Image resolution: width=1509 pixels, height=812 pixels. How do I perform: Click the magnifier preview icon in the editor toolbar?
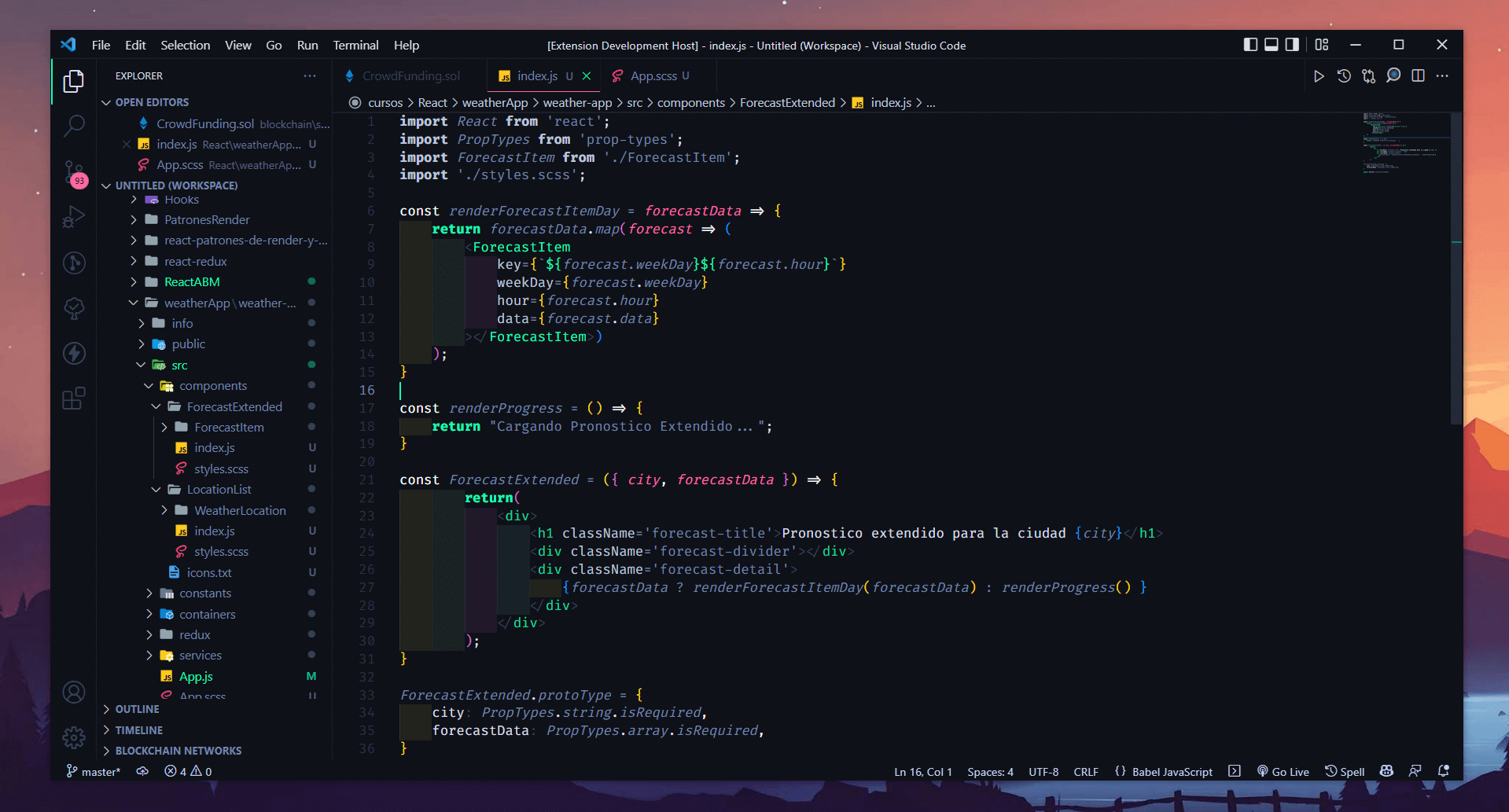(1393, 76)
